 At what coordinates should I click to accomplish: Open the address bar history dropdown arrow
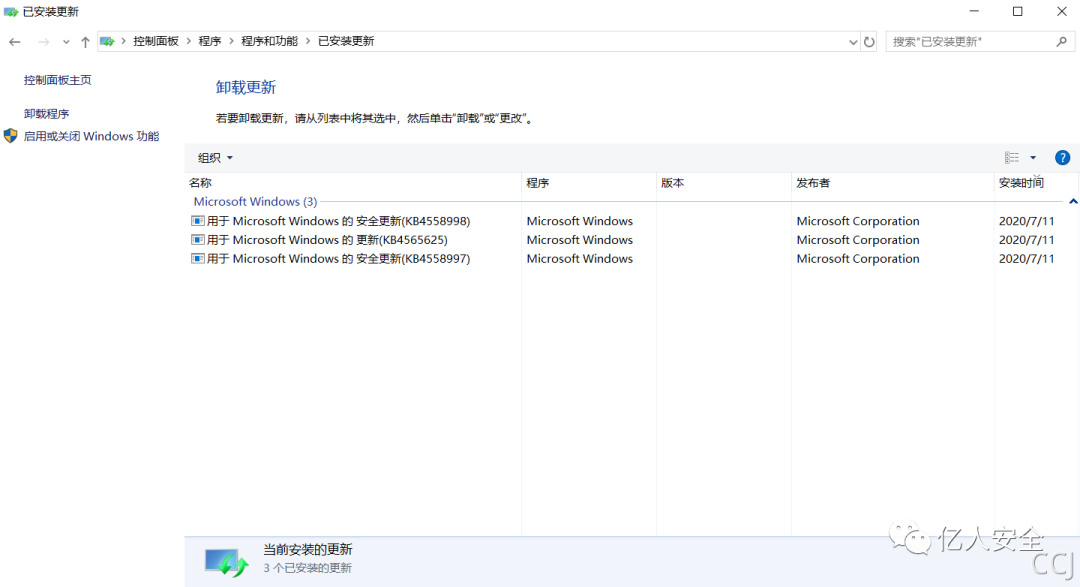point(853,41)
